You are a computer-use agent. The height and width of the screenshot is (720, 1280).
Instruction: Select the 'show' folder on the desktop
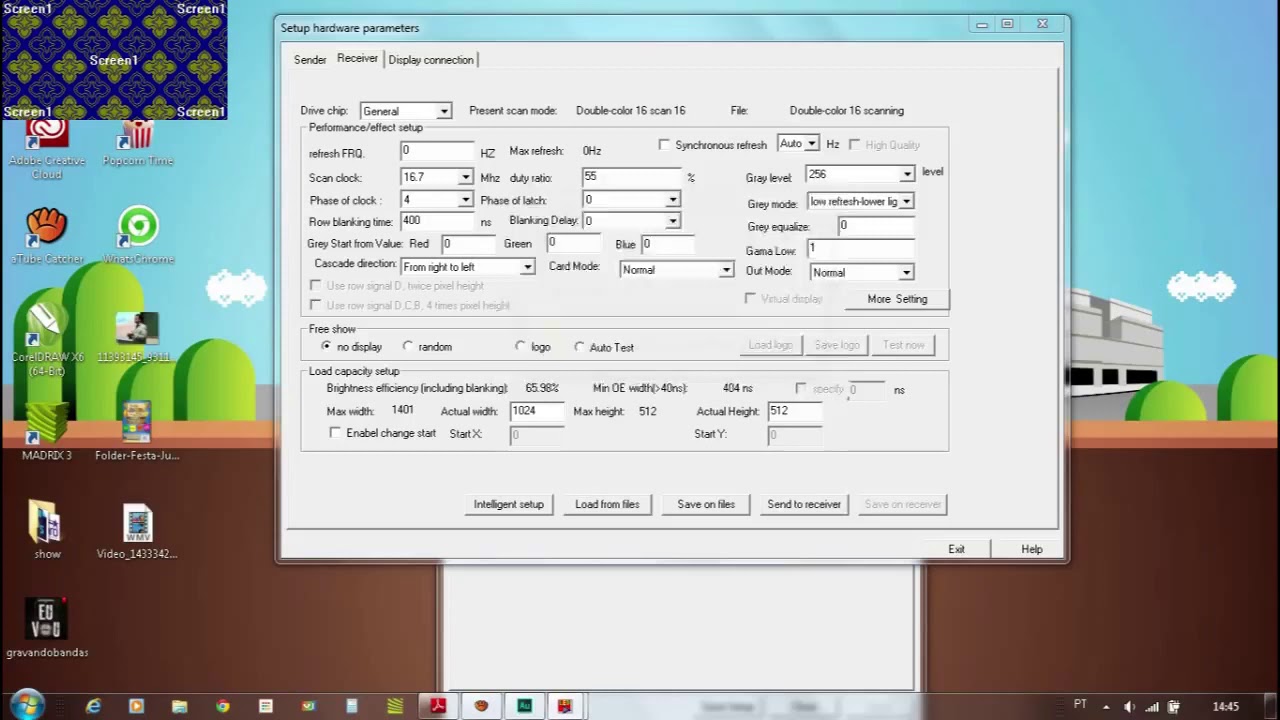47,530
